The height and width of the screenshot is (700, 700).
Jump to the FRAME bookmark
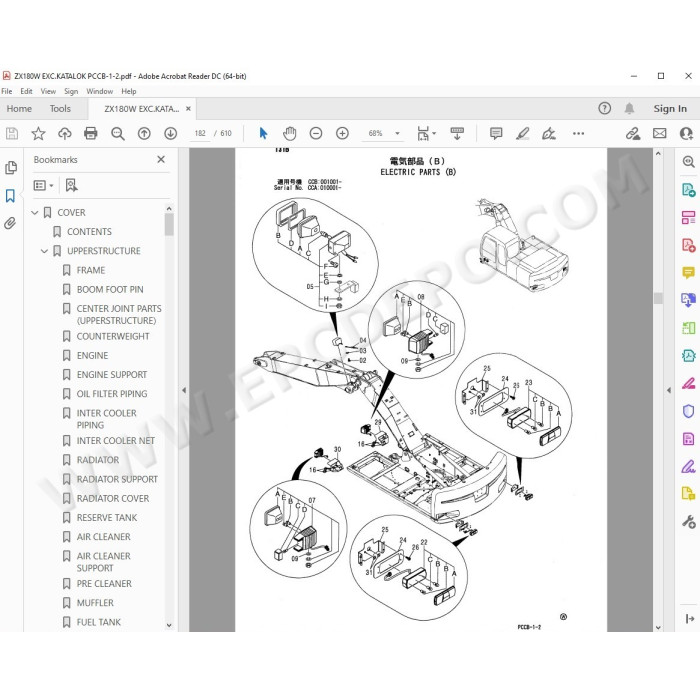tap(91, 270)
